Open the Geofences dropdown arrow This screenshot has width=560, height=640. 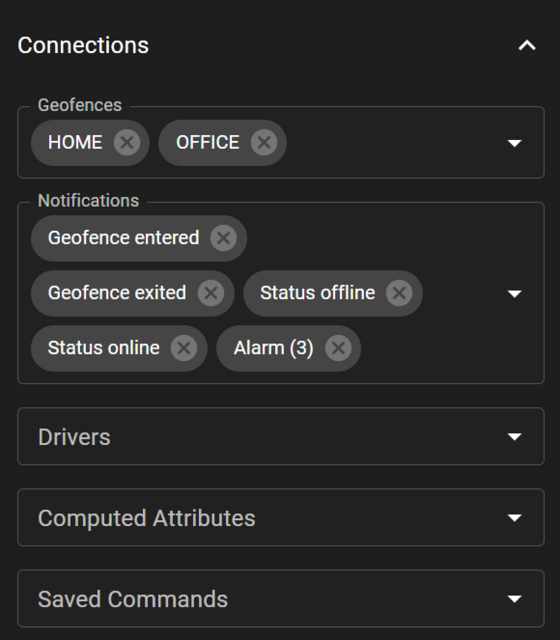(514, 143)
